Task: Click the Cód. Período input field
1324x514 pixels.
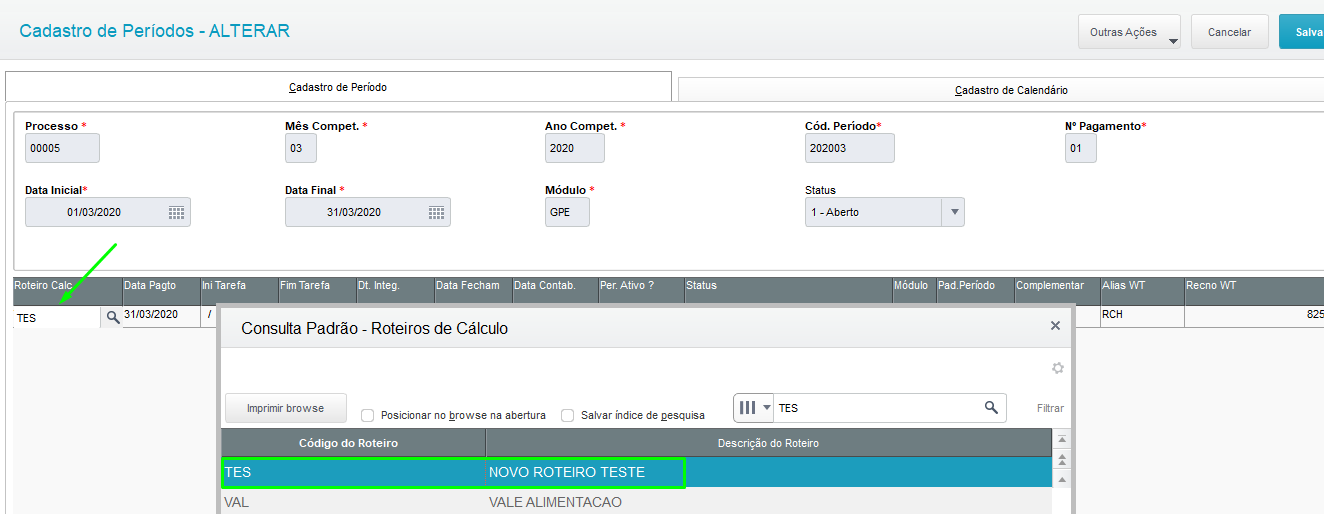Action: (850, 148)
